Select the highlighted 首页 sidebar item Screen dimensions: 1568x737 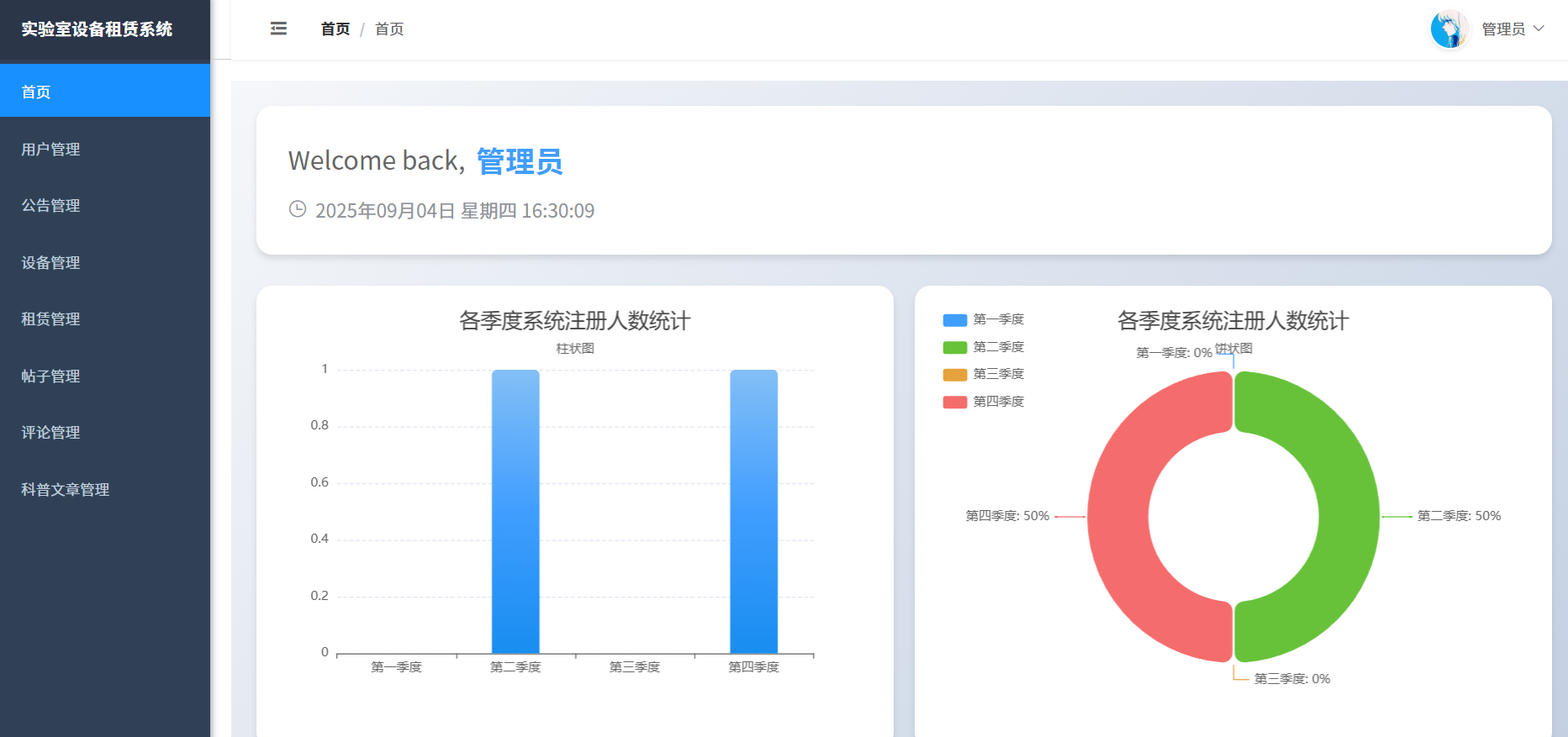point(36,92)
